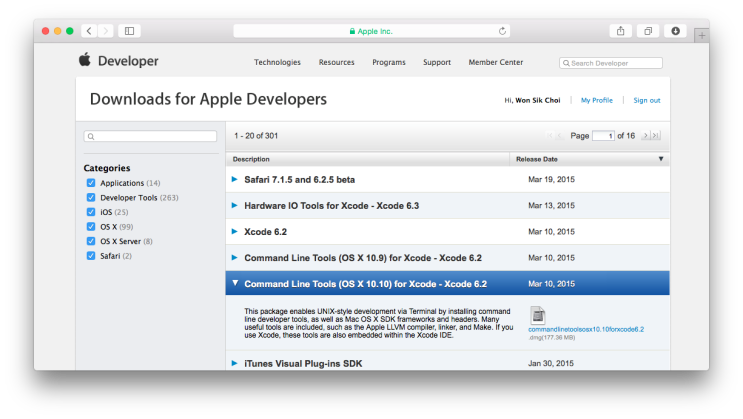743x419 pixels.
Task: Go to the next page arrow
Action: [x=645, y=136]
